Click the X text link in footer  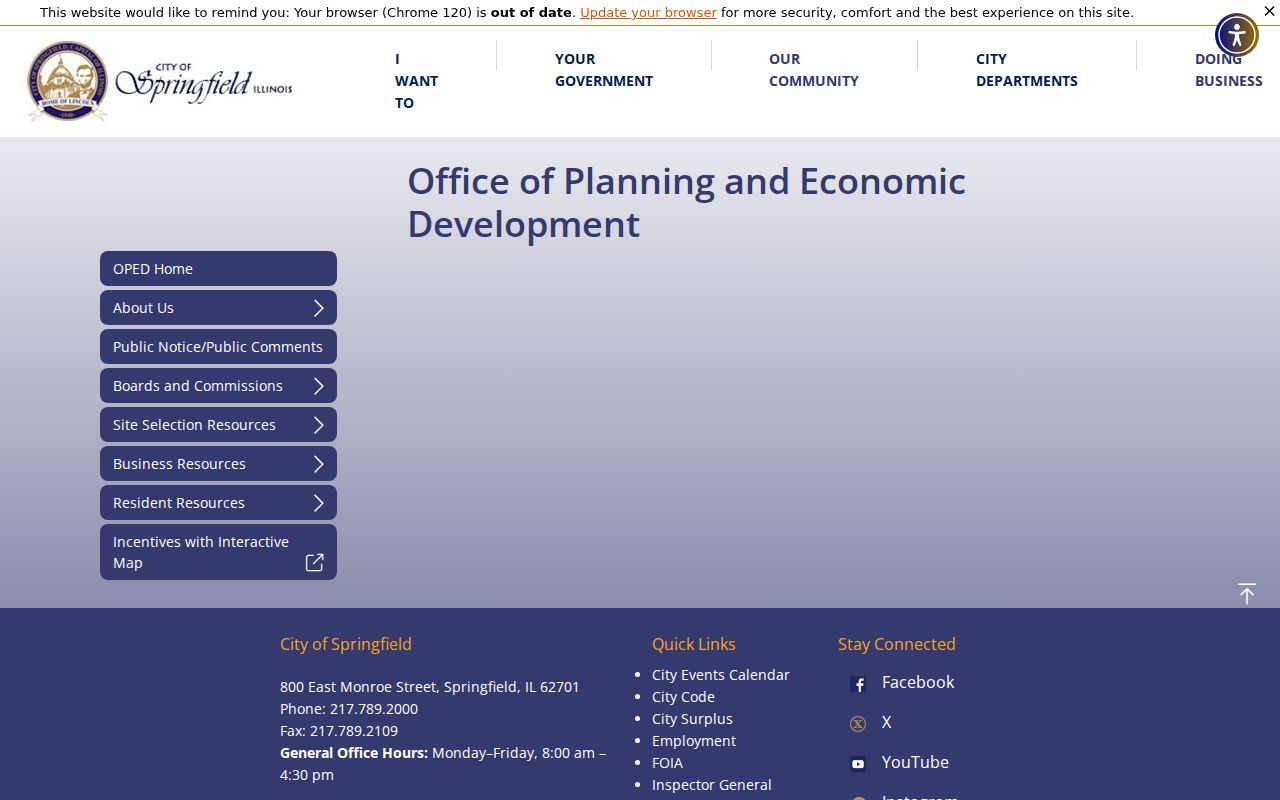click(x=886, y=722)
